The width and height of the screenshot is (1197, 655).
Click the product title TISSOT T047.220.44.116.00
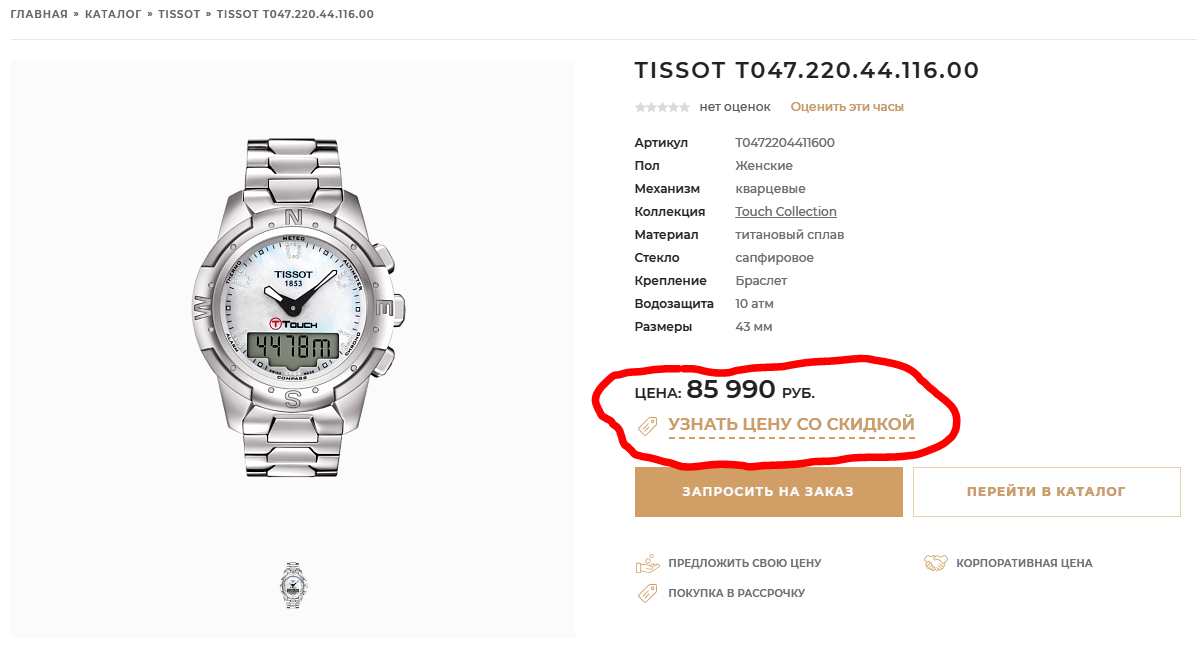tap(807, 71)
